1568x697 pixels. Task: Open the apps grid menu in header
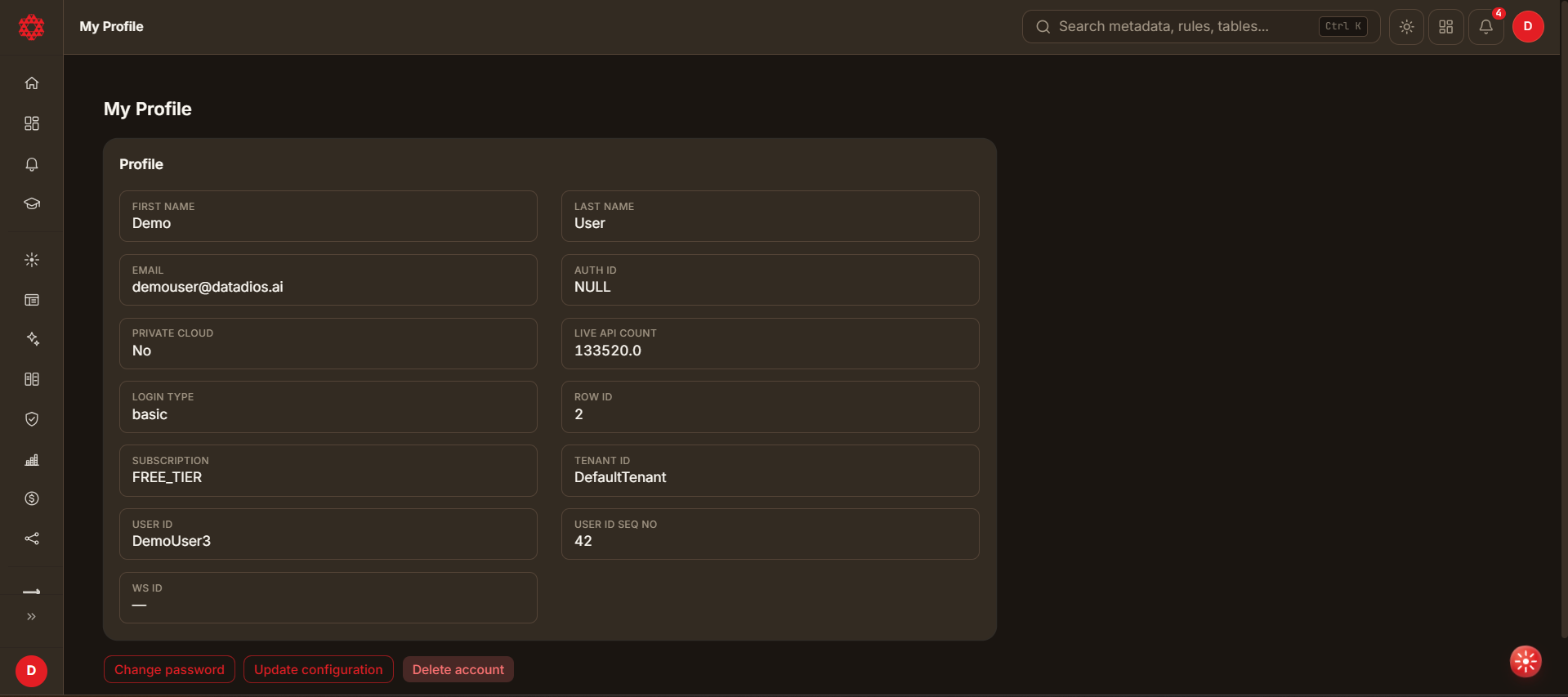(1445, 27)
